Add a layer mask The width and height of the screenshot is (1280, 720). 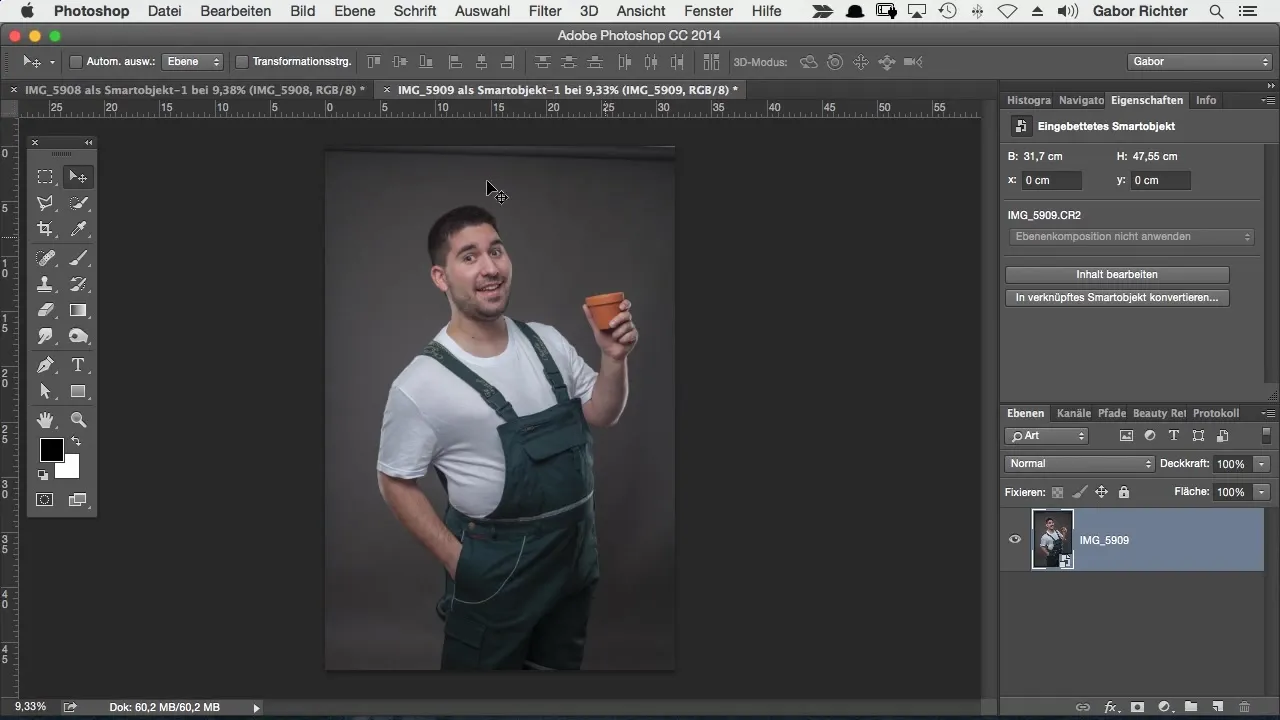point(1137,707)
